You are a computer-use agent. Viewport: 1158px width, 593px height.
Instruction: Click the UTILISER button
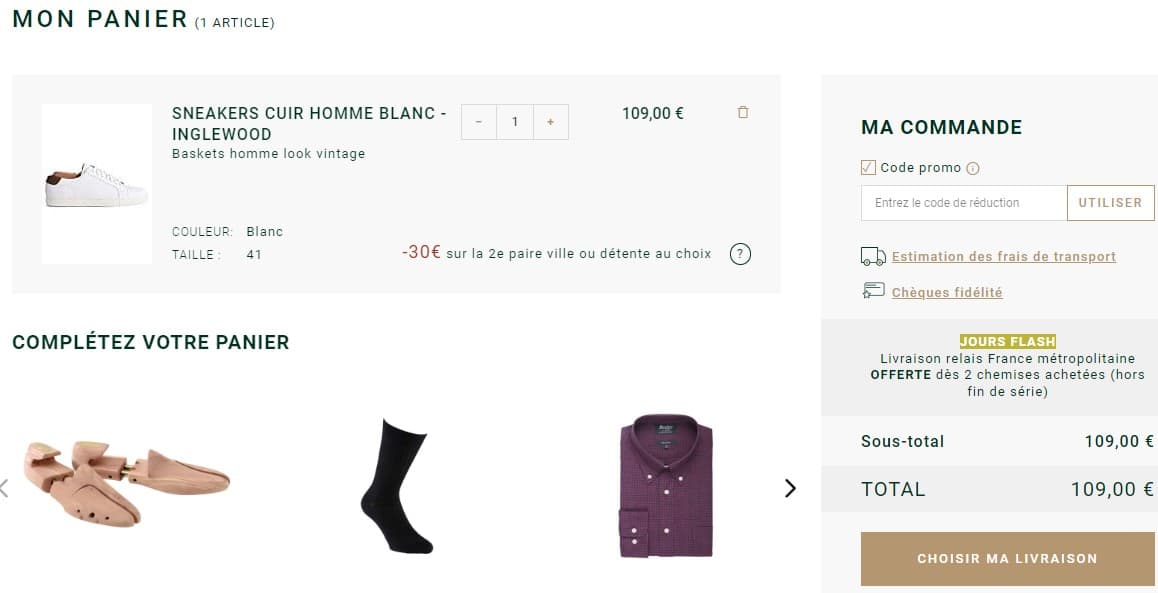click(1110, 202)
